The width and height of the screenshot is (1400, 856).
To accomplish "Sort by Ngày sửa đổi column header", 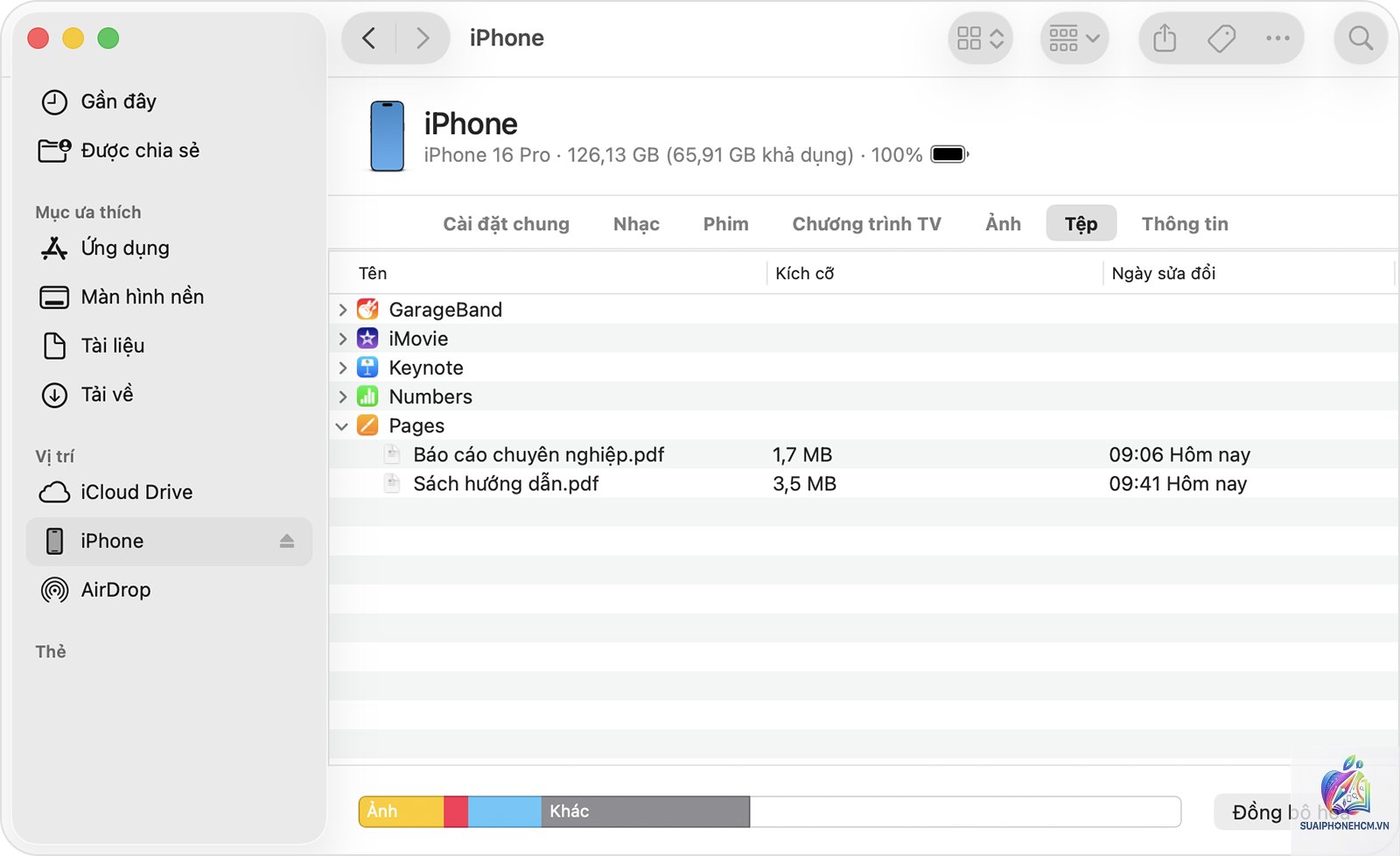I will tap(1163, 274).
